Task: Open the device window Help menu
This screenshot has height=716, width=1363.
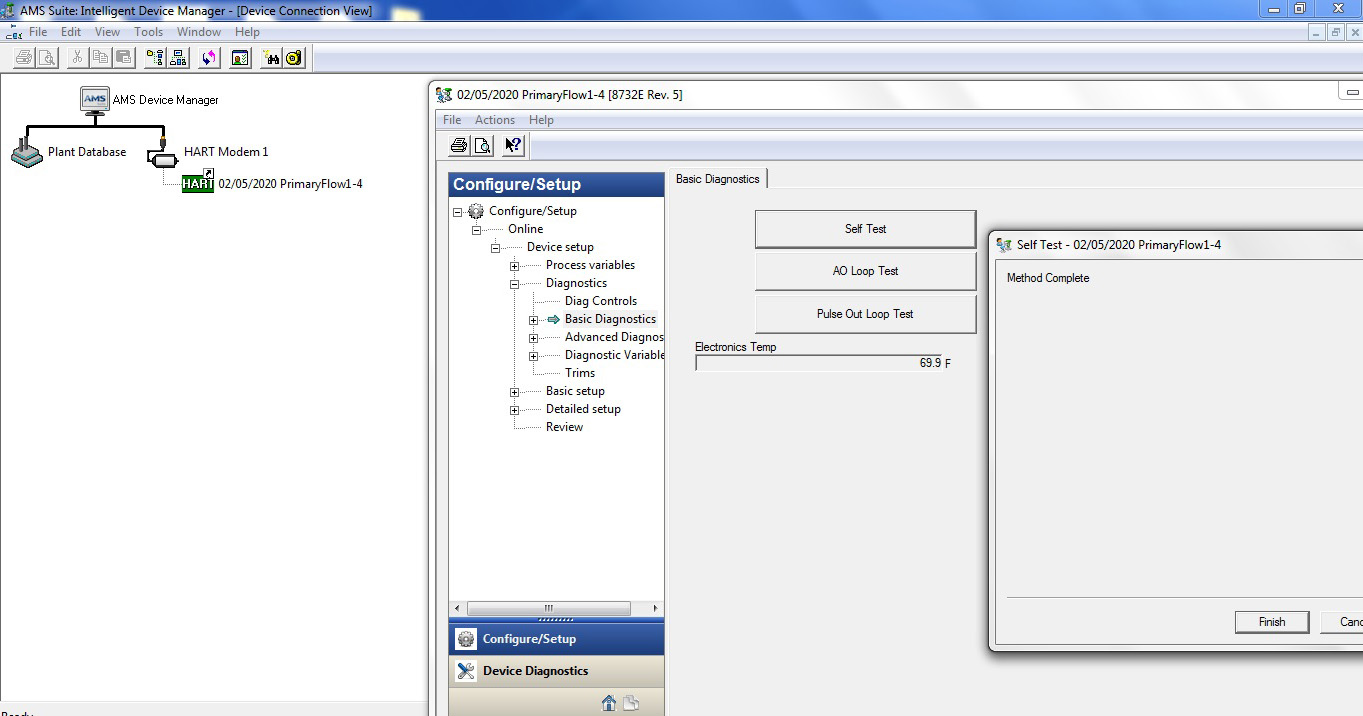Action: 541,120
